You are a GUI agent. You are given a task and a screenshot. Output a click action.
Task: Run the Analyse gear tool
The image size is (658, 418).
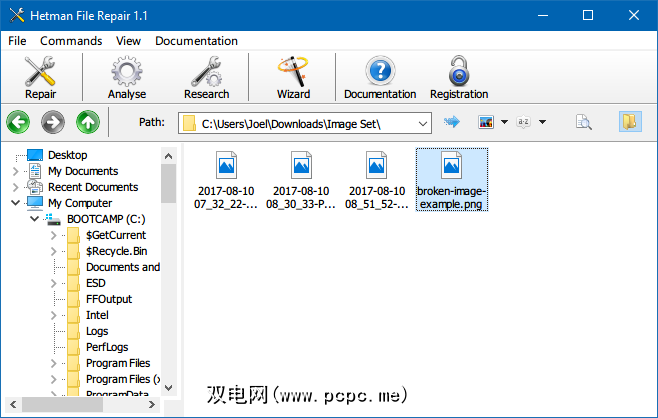(127, 78)
